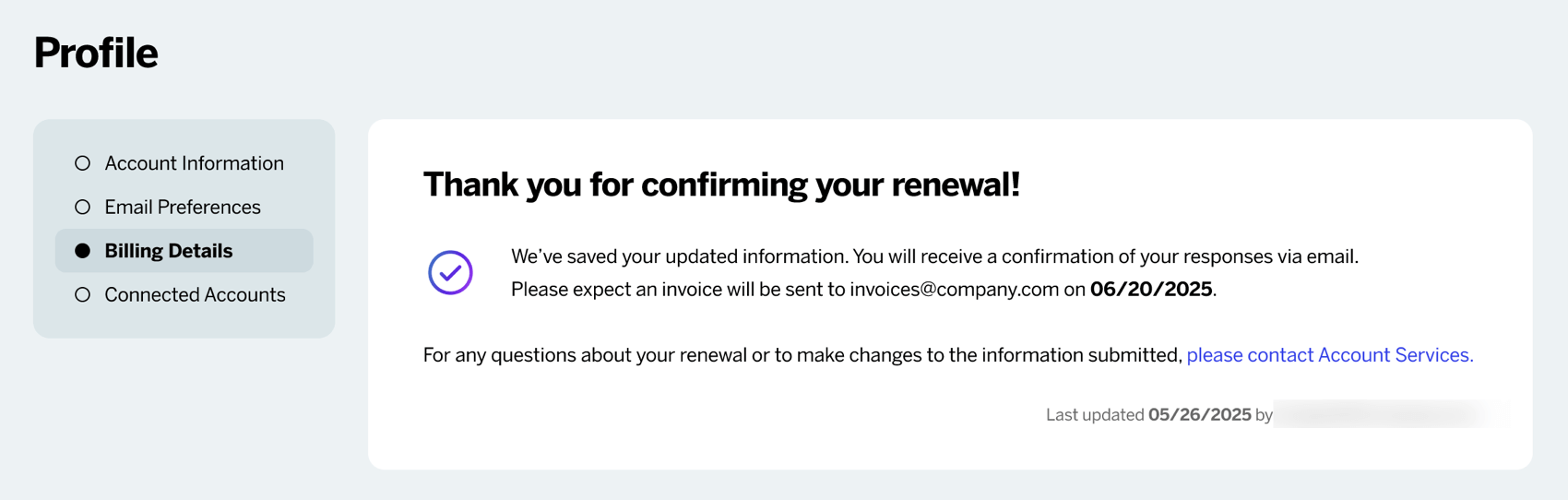This screenshot has height=500, width=1568.
Task: Follow the 'please contact Account Services' link
Action: 1329,355
